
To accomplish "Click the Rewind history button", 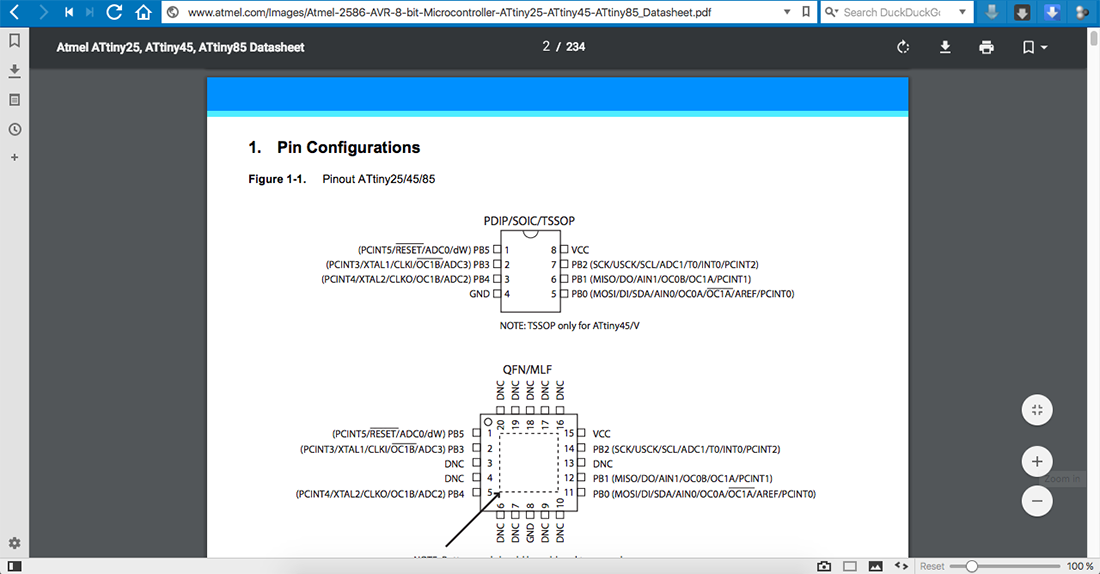I will [x=69, y=12].
